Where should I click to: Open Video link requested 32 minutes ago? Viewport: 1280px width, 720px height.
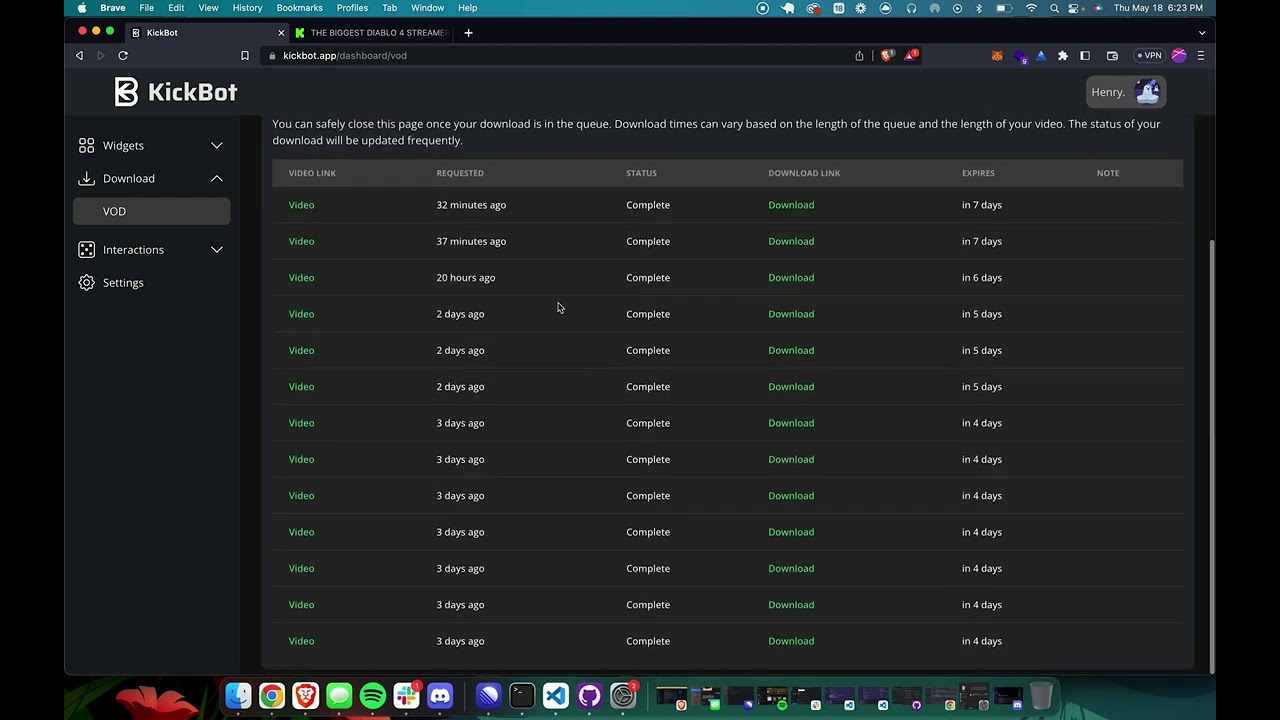(301, 205)
